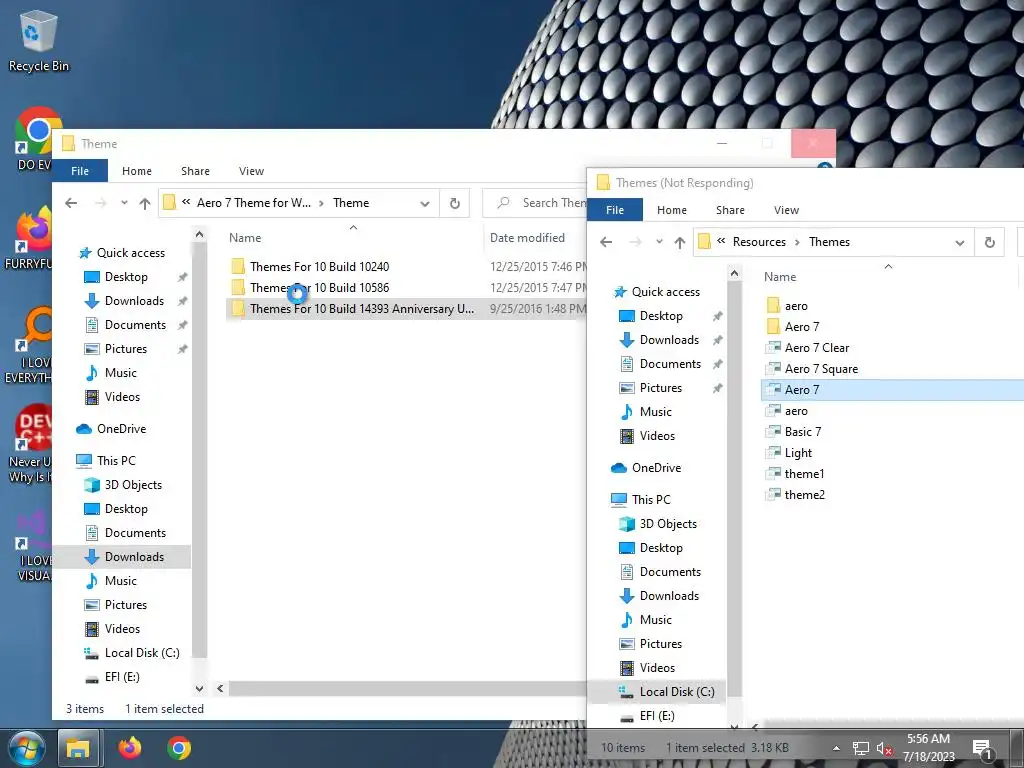The image size is (1024, 768).
Task: Open the network tray icon
Action: tap(861, 748)
